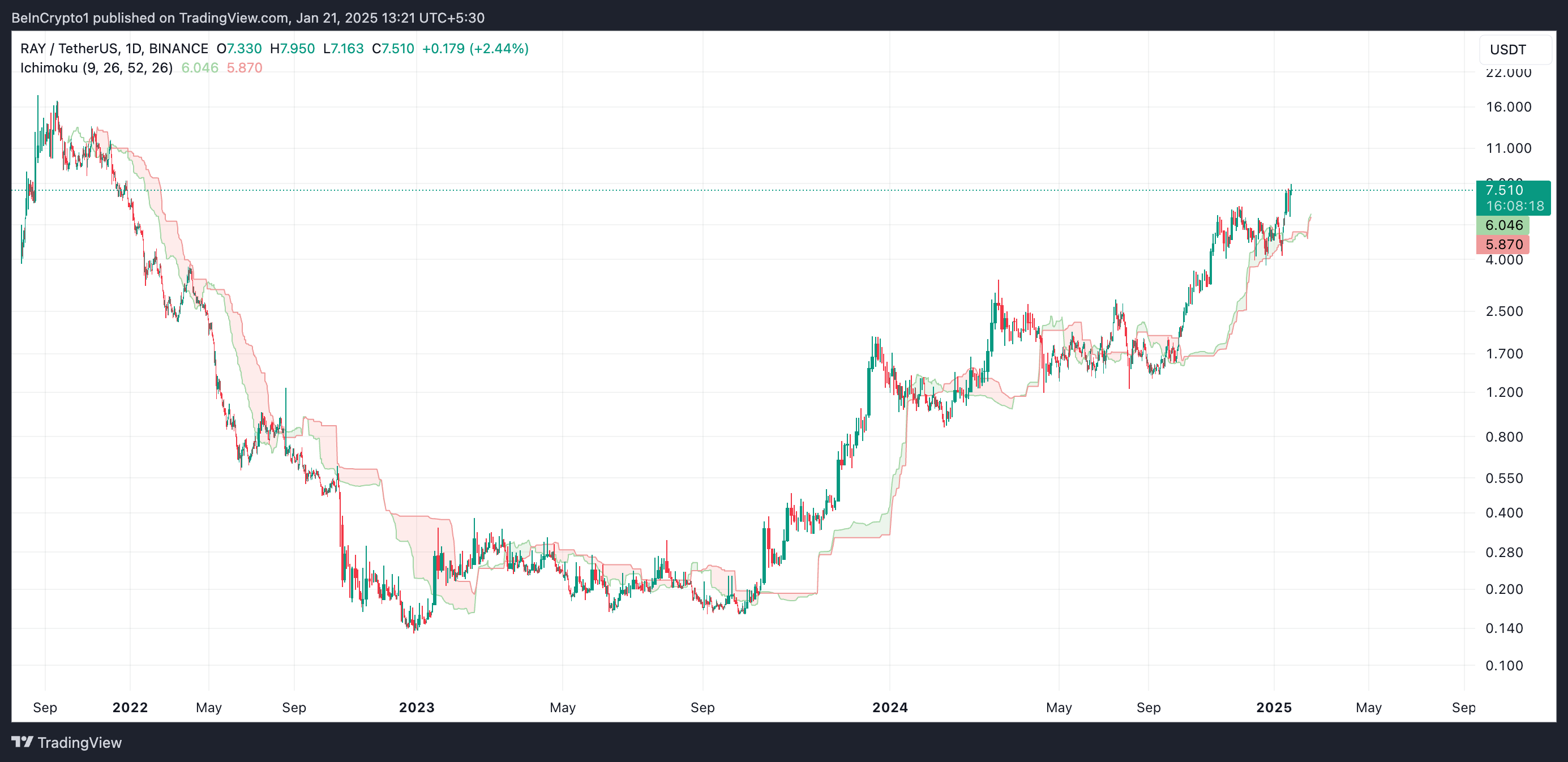Click the 16:08:18 countdown timer label
1568x762 pixels.
[x=1514, y=206]
